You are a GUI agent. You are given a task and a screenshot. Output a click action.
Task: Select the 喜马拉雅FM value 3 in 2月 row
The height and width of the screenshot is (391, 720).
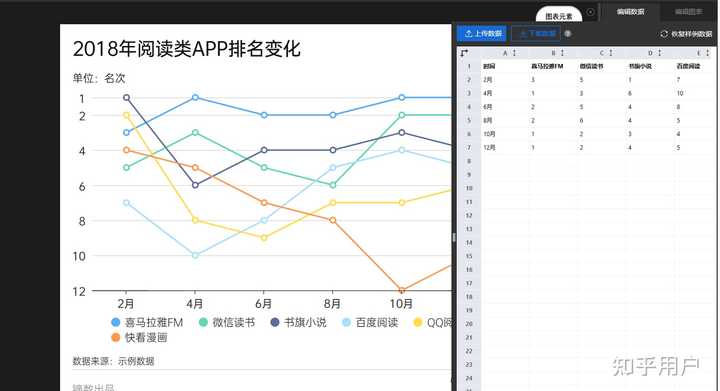tap(552, 80)
